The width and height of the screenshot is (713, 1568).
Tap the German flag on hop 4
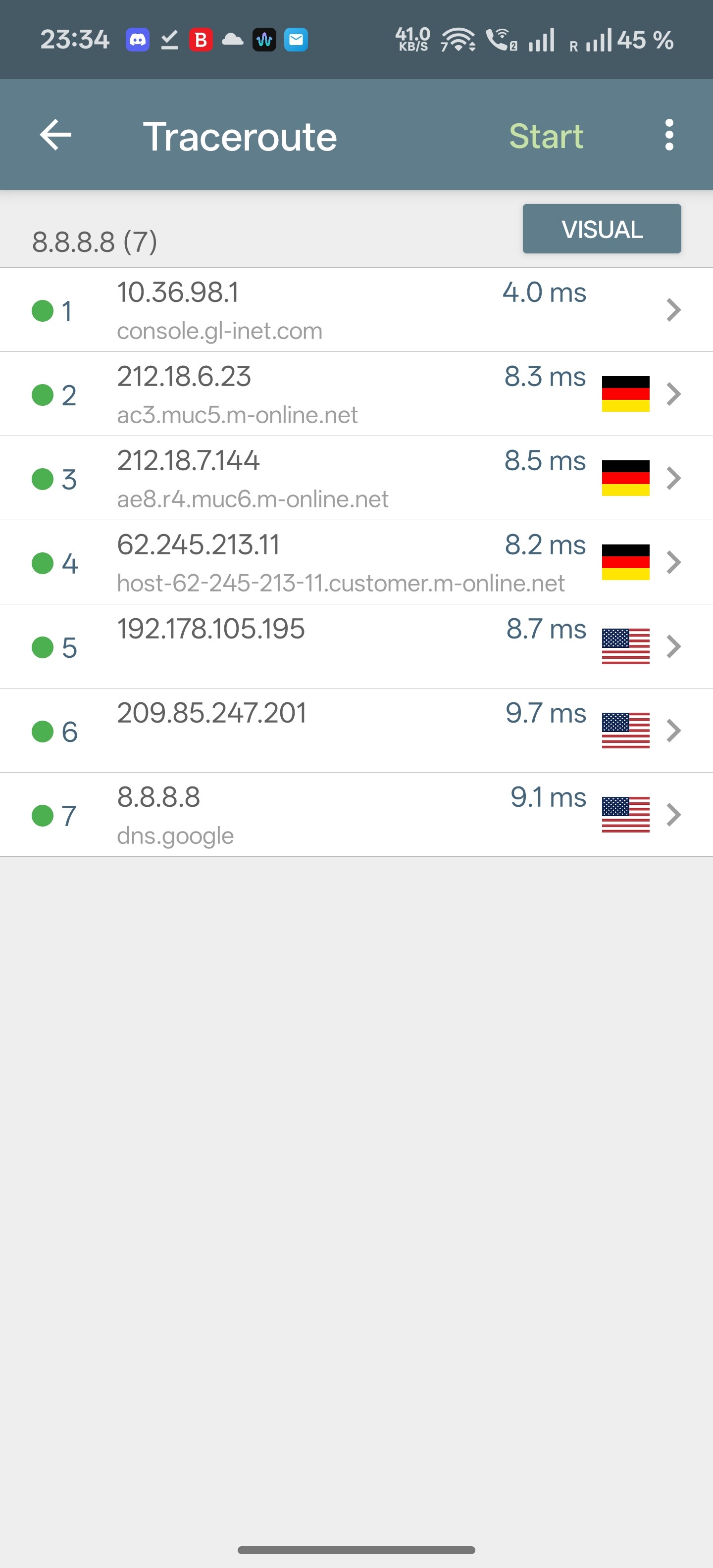point(625,562)
